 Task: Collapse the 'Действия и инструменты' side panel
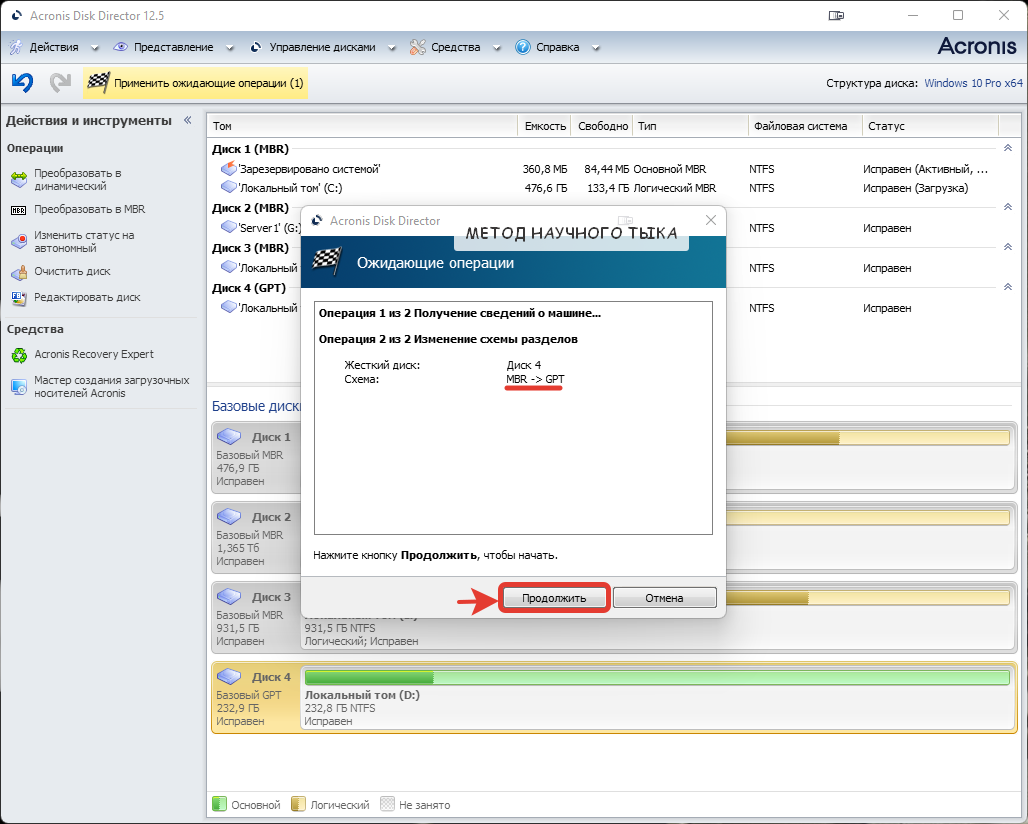188,120
